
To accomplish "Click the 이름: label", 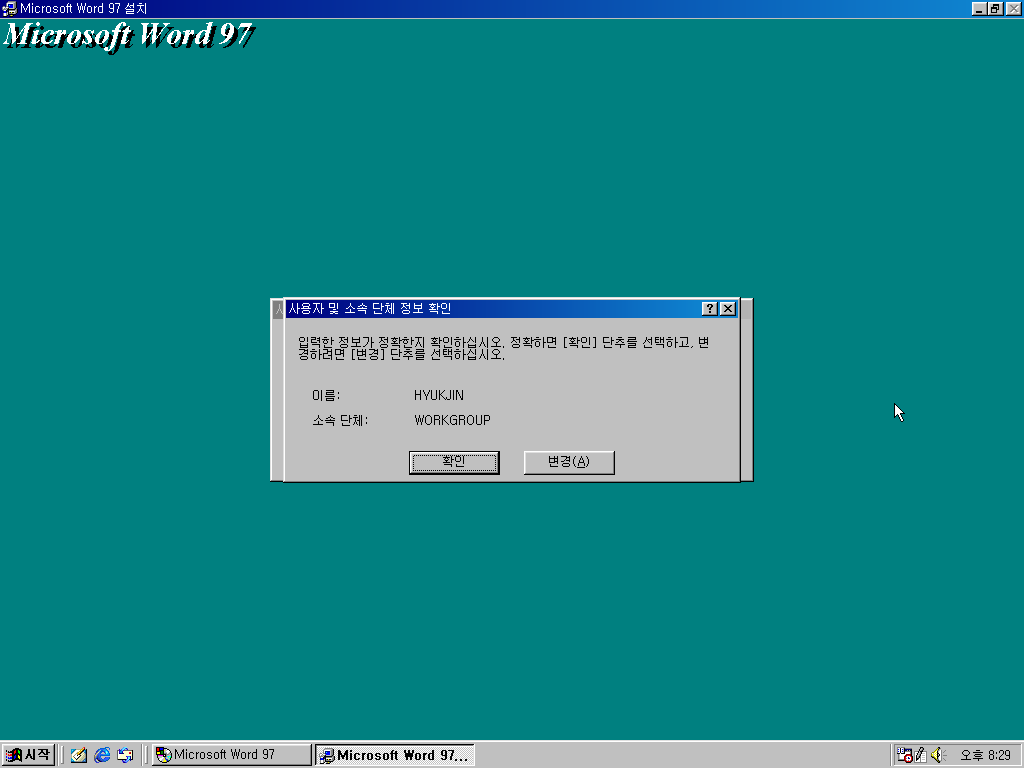I will [326, 396].
